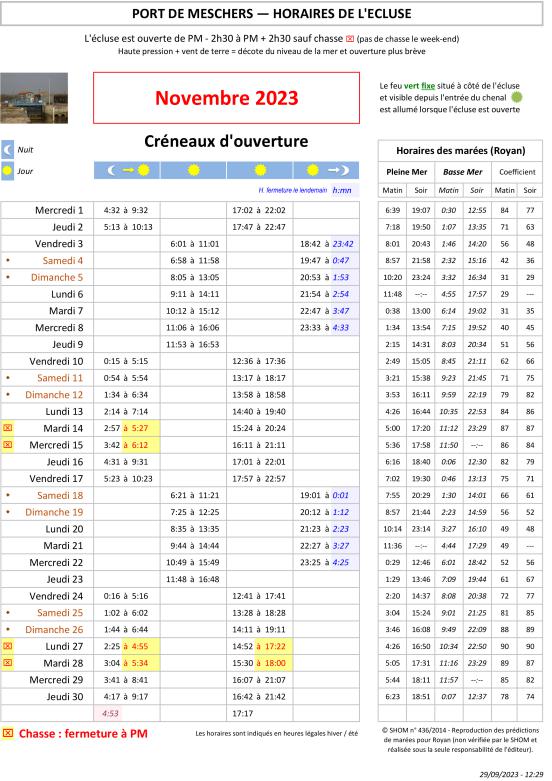Select the '4:32 à 9:32' opening slot
This screenshot has height=781, width=552.
pyautogui.click(x=126, y=210)
